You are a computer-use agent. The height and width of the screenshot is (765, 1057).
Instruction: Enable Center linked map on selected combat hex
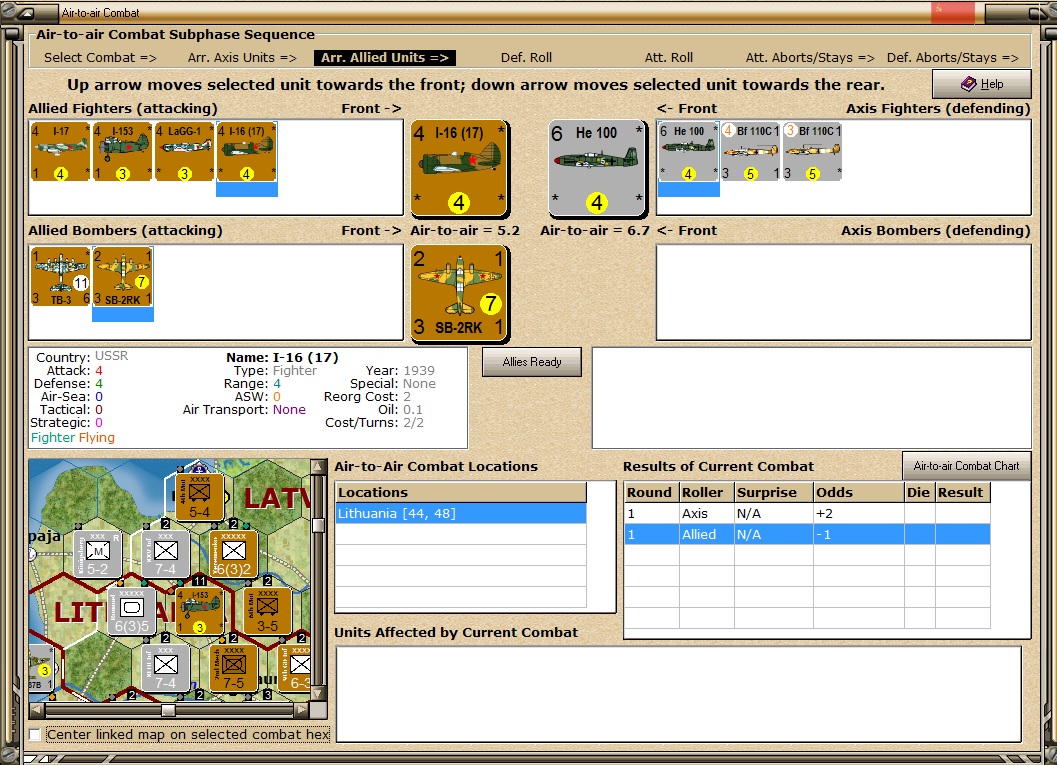[x=36, y=734]
